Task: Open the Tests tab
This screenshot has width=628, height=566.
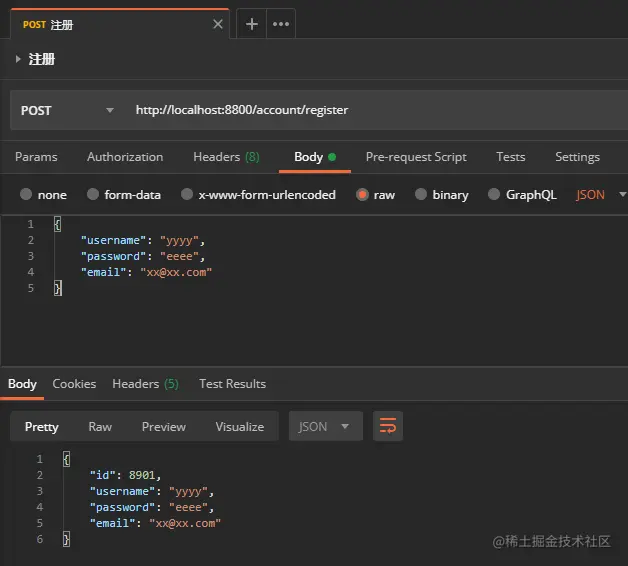Action: click(x=511, y=157)
